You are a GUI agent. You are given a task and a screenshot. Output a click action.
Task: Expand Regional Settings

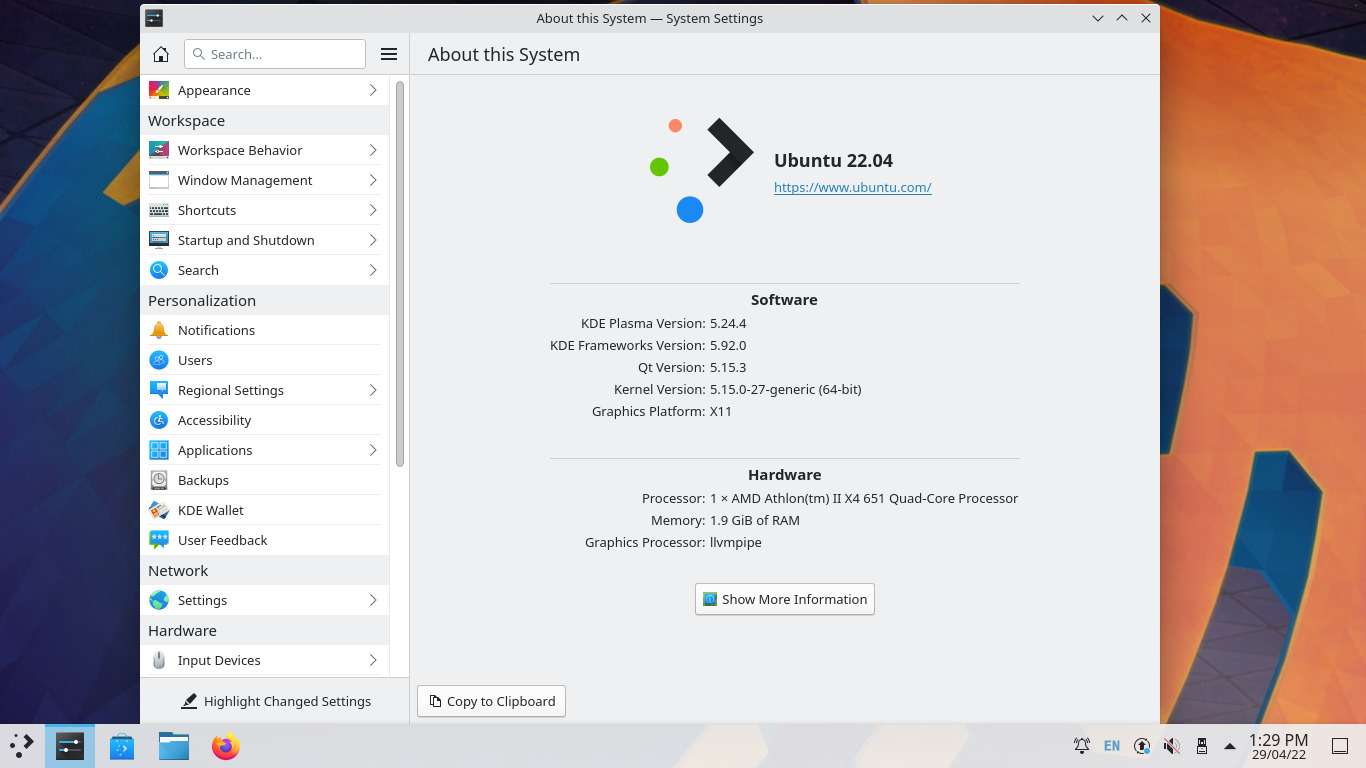click(230, 390)
